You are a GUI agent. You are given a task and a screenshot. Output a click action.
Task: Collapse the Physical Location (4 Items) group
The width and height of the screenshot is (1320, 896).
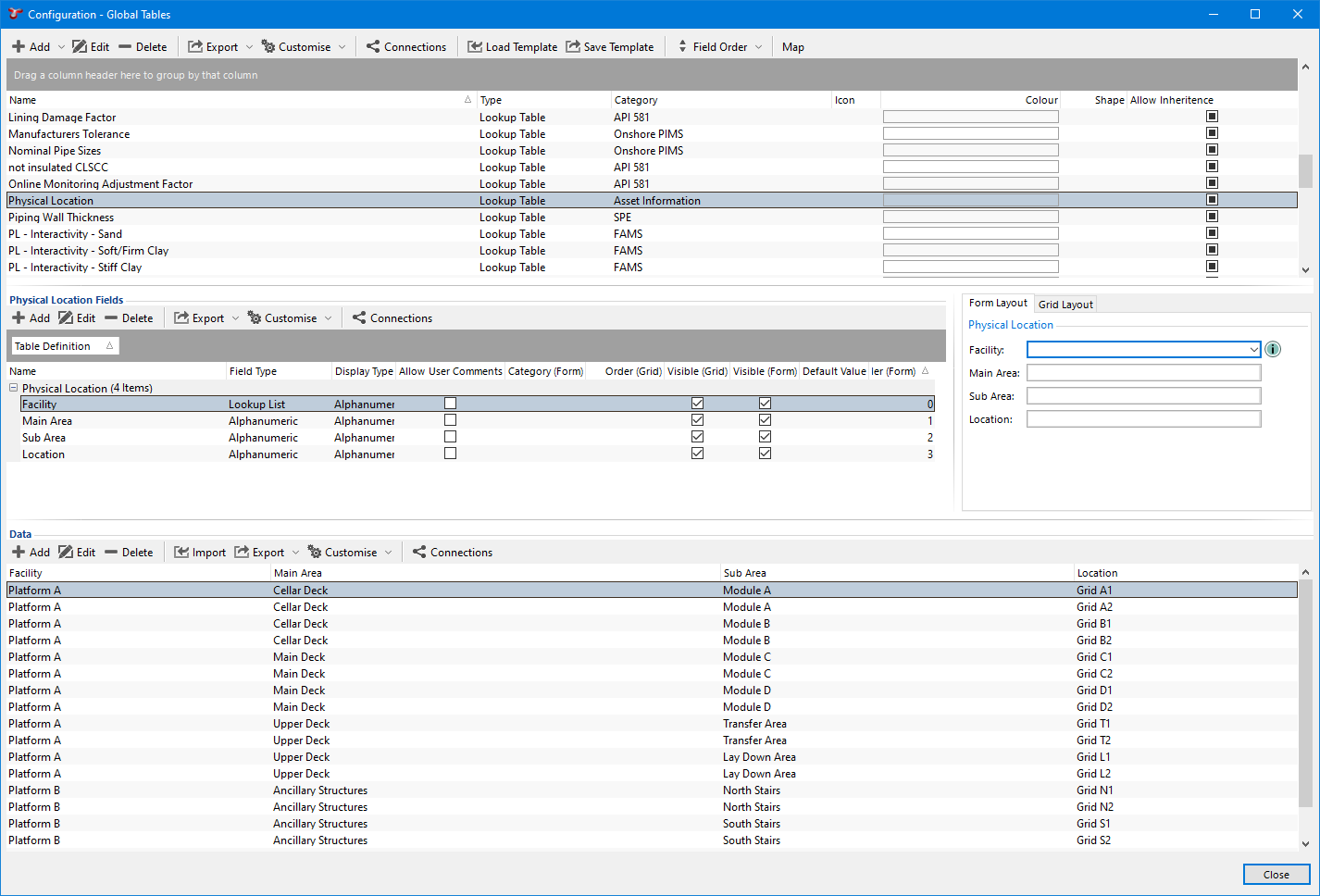point(14,389)
